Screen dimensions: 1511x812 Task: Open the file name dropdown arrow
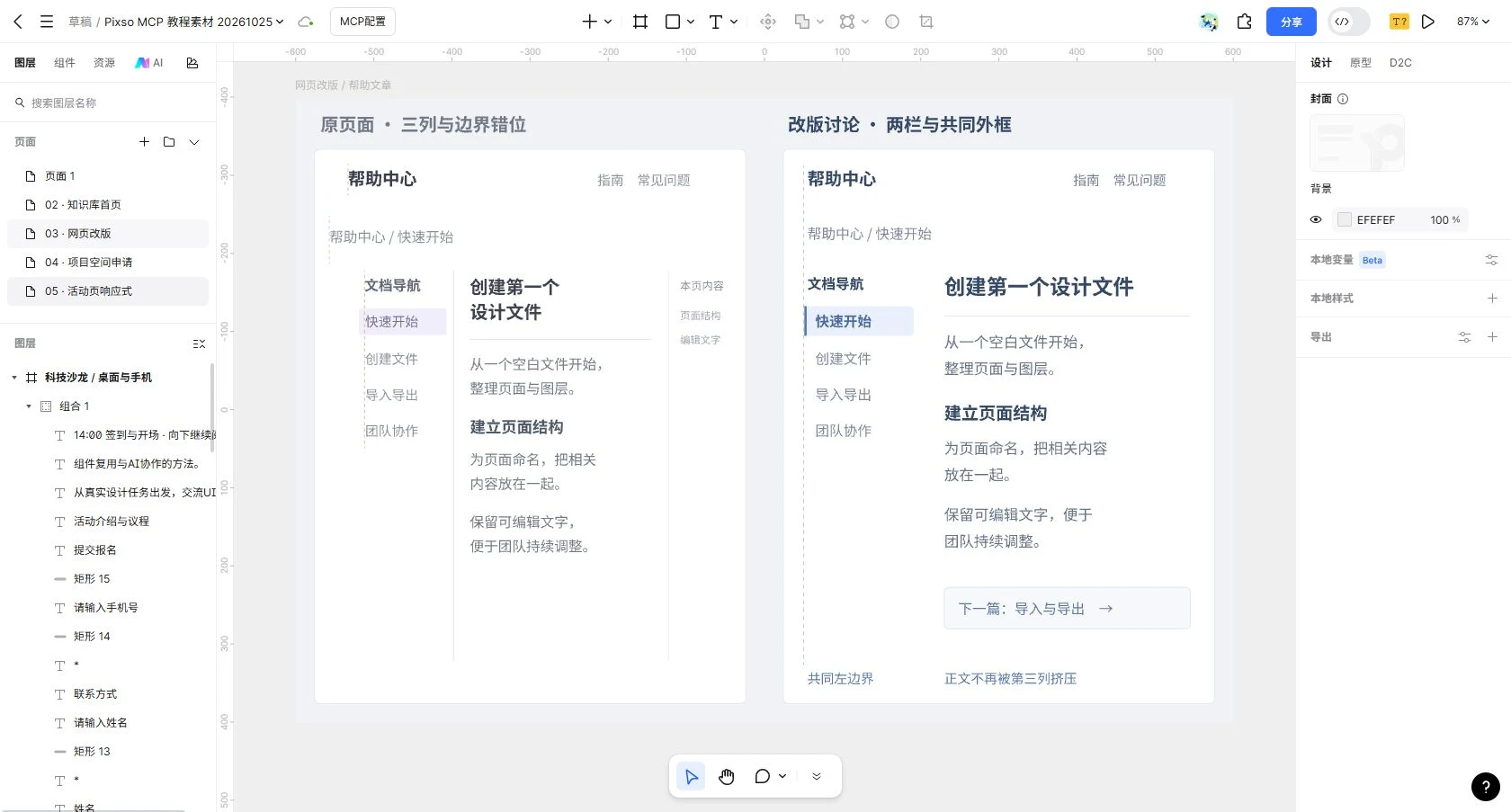tap(280, 22)
